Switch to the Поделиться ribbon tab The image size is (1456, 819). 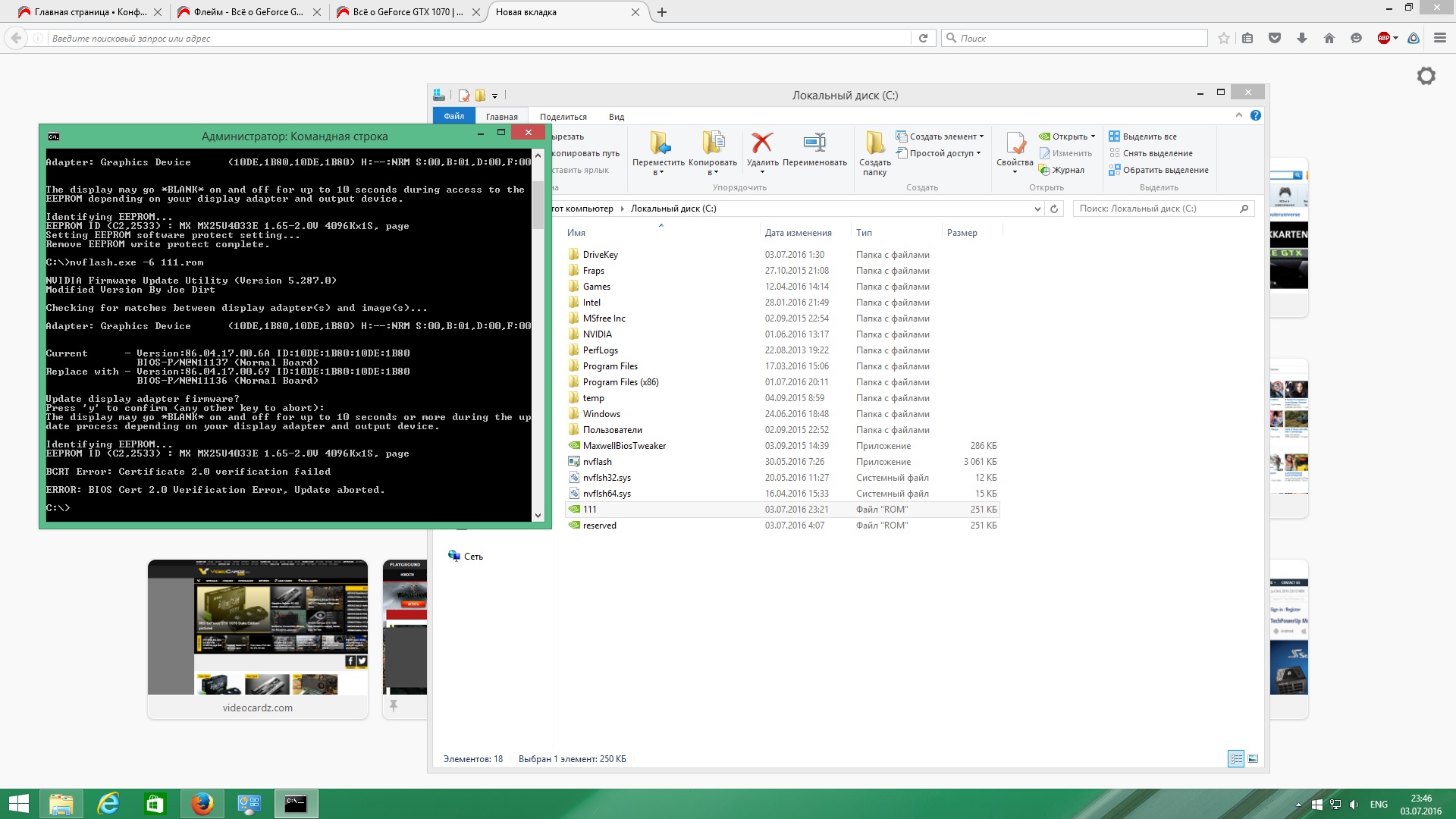point(563,117)
